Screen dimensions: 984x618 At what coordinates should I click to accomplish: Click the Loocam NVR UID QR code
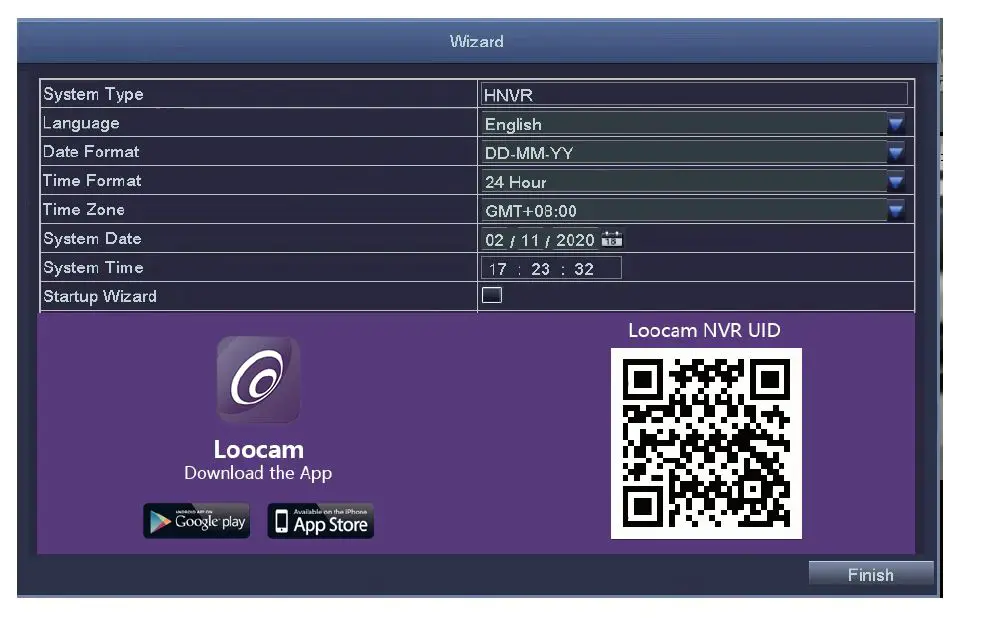pyautogui.click(x=706, y=443)
